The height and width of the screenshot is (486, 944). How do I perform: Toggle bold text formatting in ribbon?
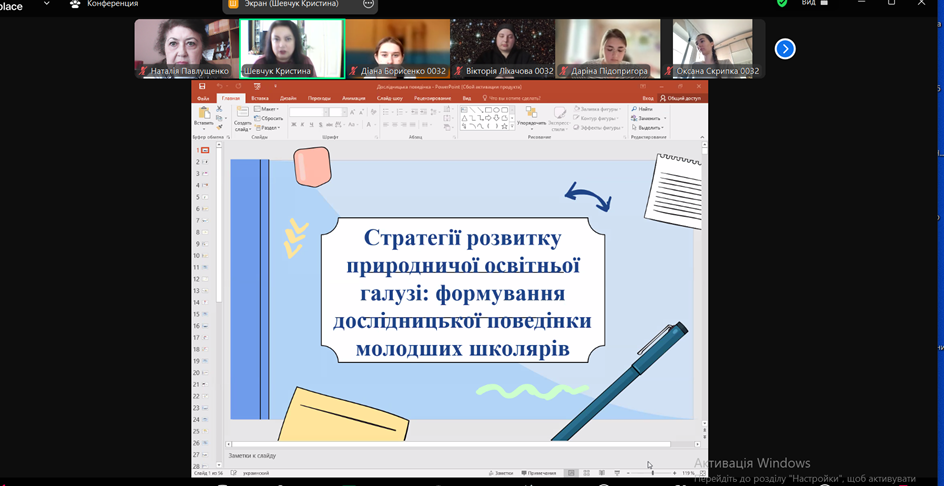point(294,125)
